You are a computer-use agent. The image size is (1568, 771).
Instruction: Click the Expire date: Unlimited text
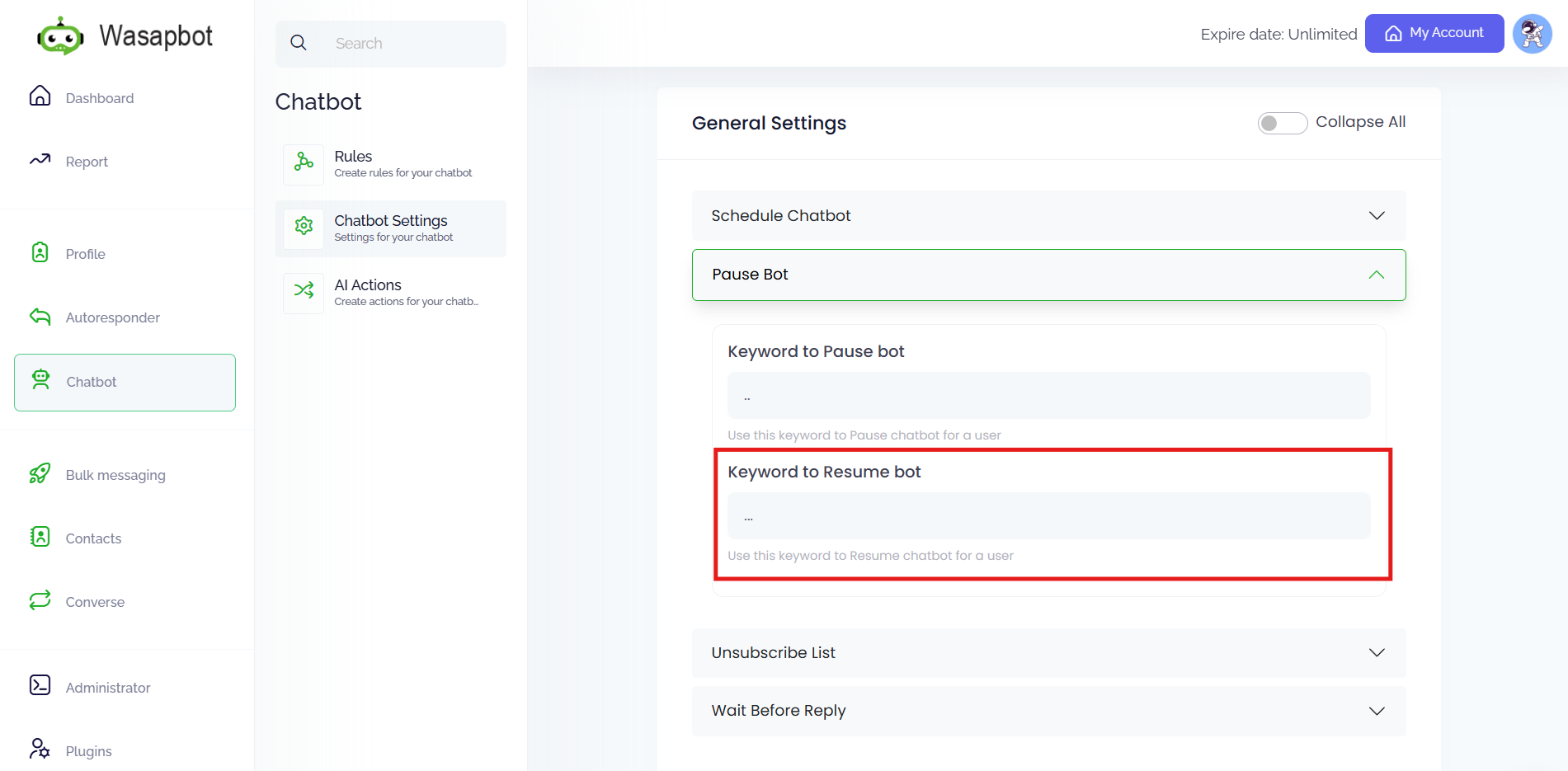tap(1278, 34)
